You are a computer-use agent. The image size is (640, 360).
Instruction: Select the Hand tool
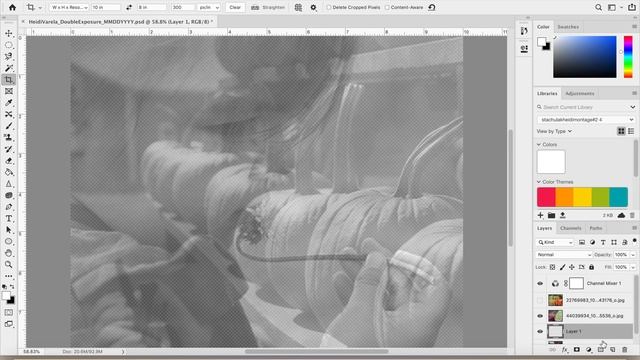coord(9,253)
